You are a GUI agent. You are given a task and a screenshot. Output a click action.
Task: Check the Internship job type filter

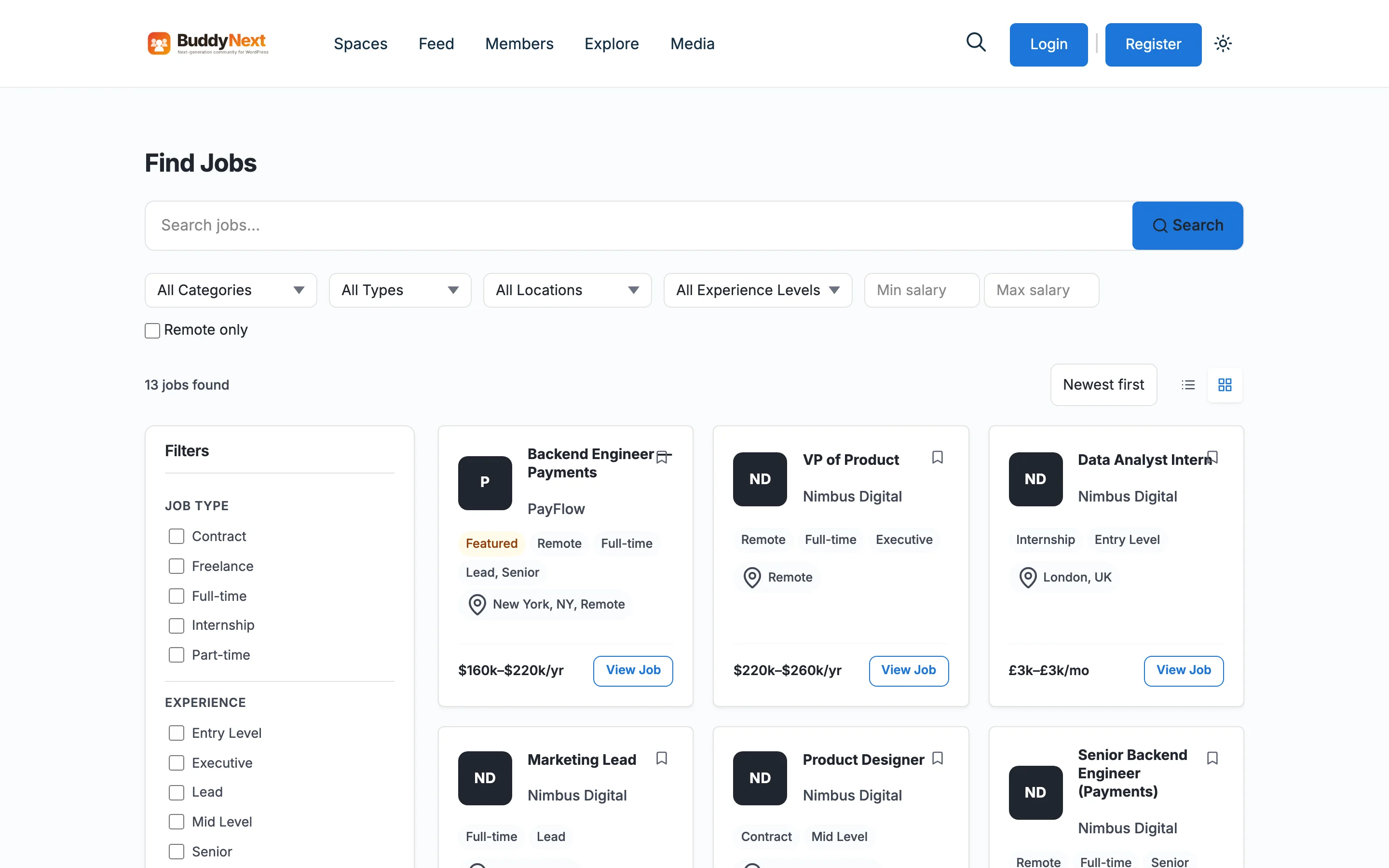coord(176,625)
